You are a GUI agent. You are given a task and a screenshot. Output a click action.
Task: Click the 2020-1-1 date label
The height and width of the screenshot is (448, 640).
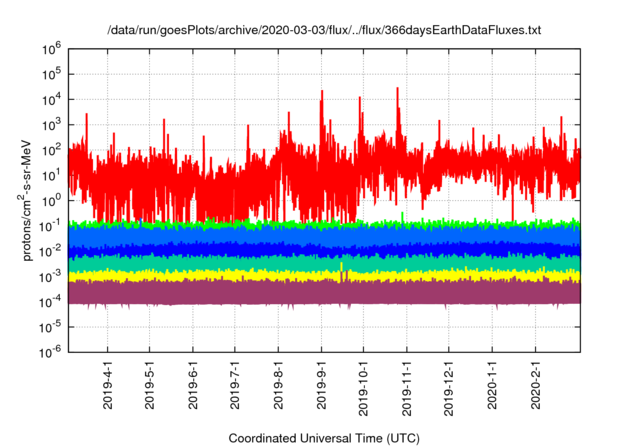pyautogui.click(x=492, y=385)
